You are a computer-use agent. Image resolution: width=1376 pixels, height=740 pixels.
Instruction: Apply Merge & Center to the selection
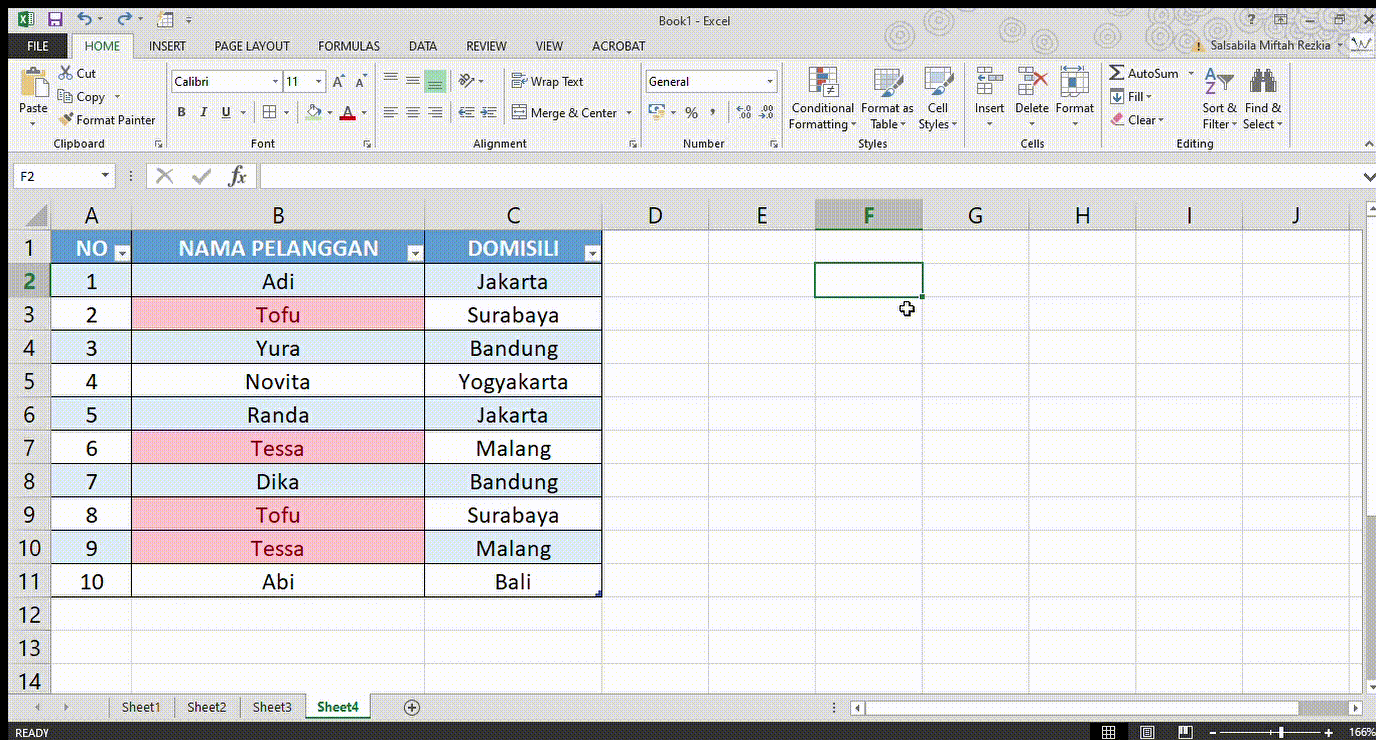click(x=565, y=112)
